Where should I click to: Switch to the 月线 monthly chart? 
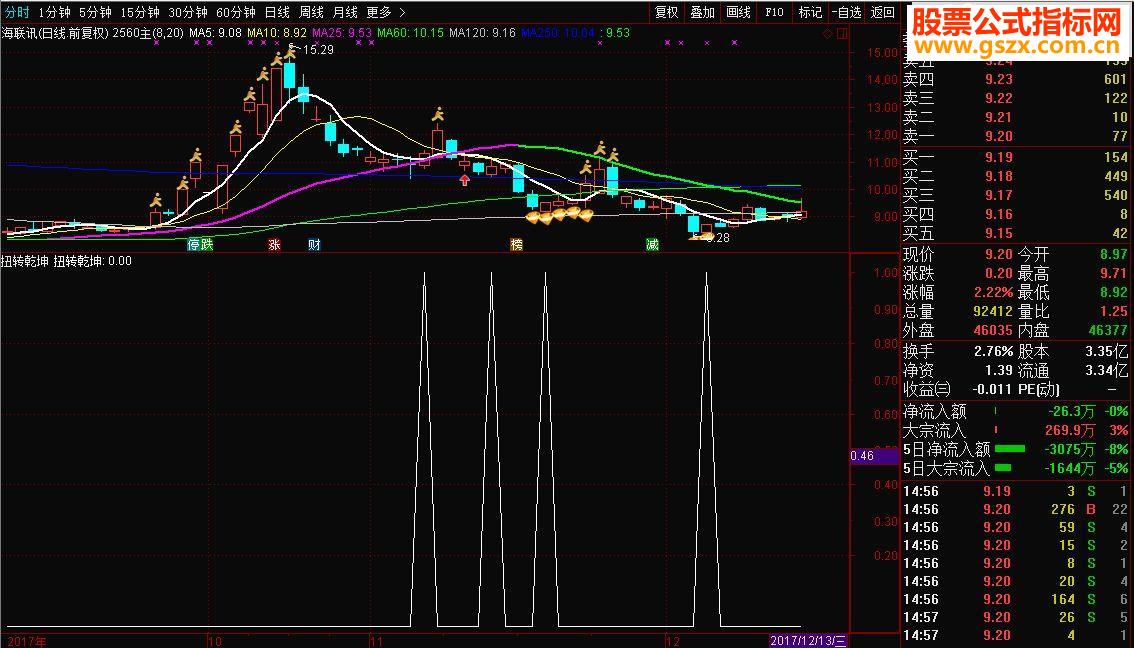point(345,12)
